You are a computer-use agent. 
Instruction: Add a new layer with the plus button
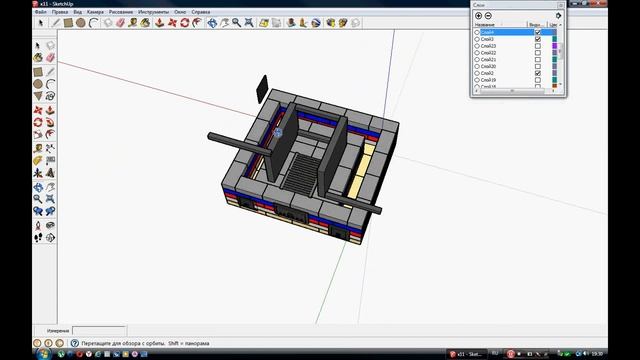click(478, 16)
